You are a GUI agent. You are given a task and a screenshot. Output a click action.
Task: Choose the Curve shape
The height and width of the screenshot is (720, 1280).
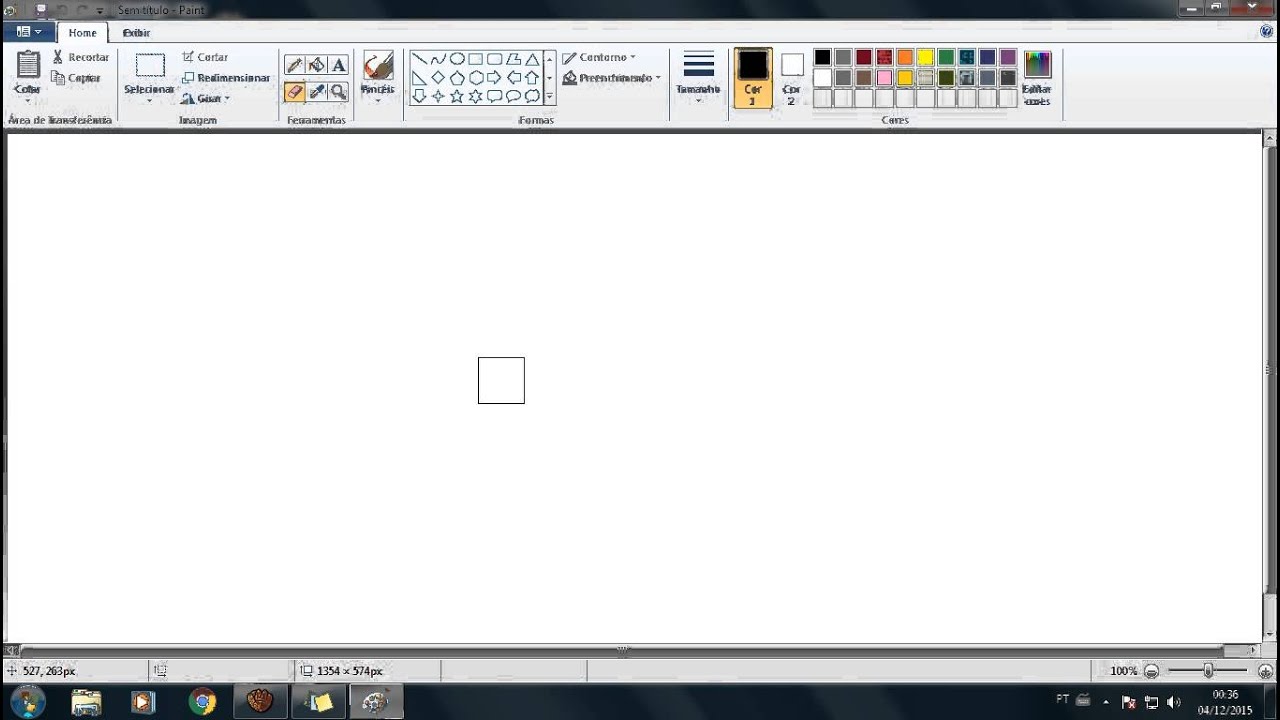[x=438, y=59]
